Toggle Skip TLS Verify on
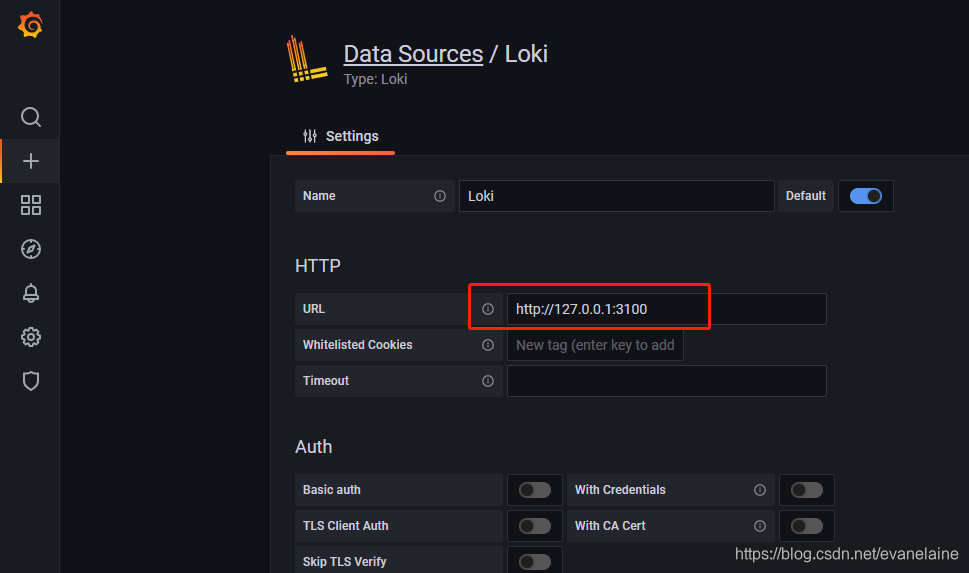 tap(535, 562)
